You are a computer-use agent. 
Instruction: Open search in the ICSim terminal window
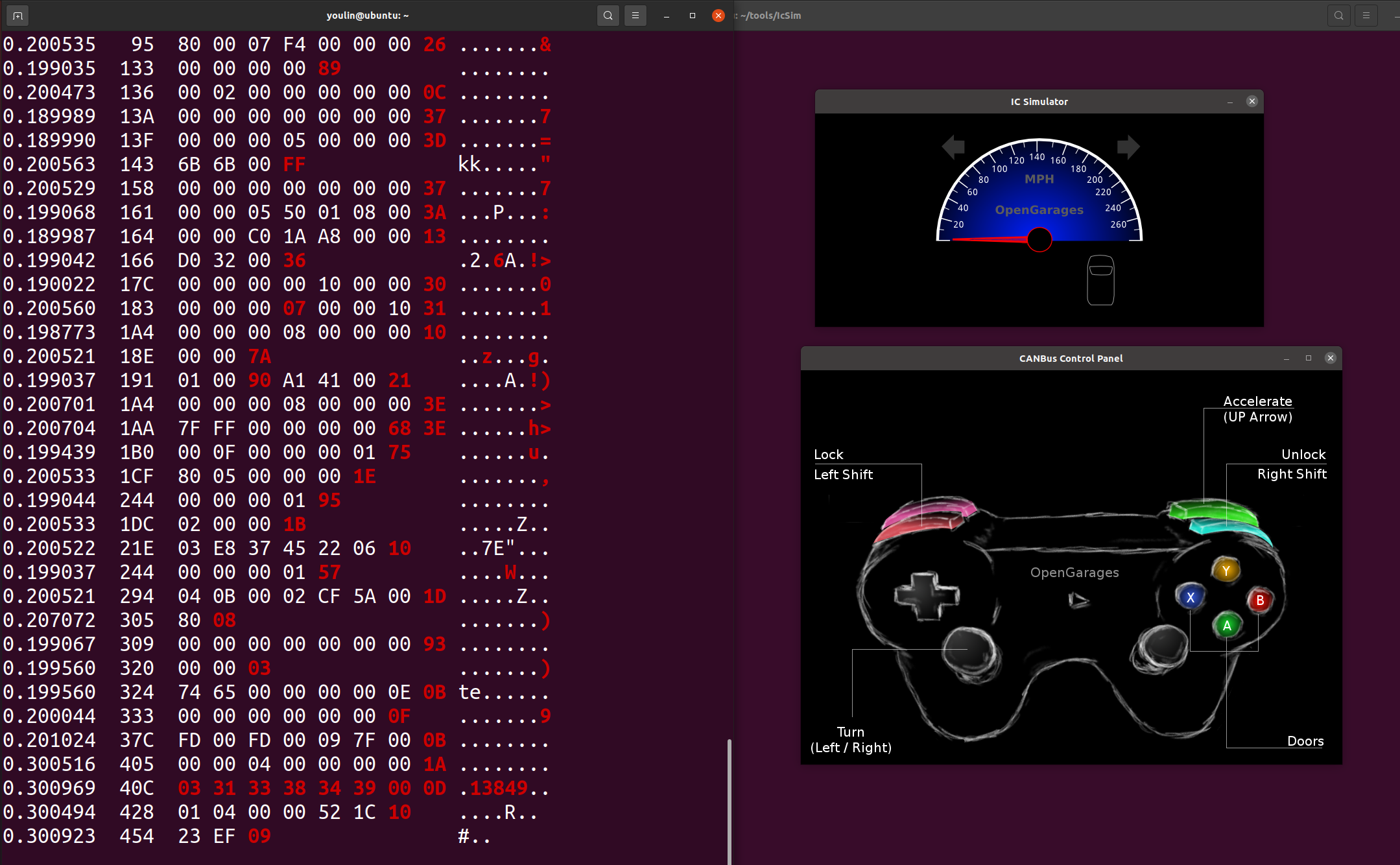coord(1339,16)
